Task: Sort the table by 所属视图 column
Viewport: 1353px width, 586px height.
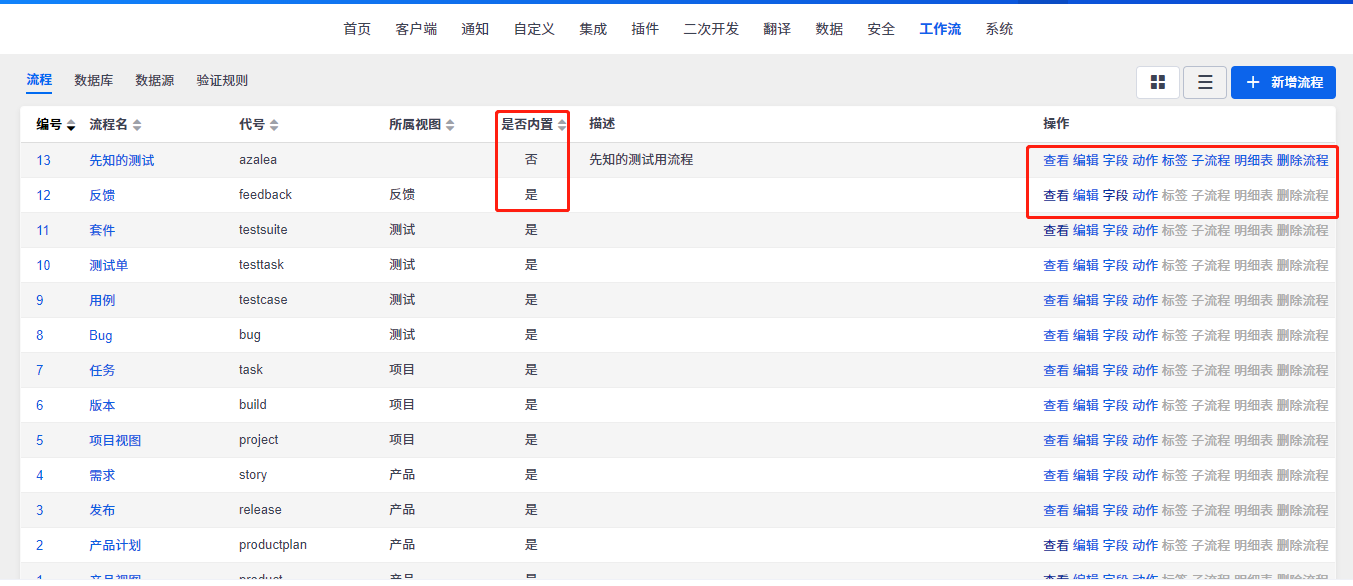Action: (x=421, y=125)
